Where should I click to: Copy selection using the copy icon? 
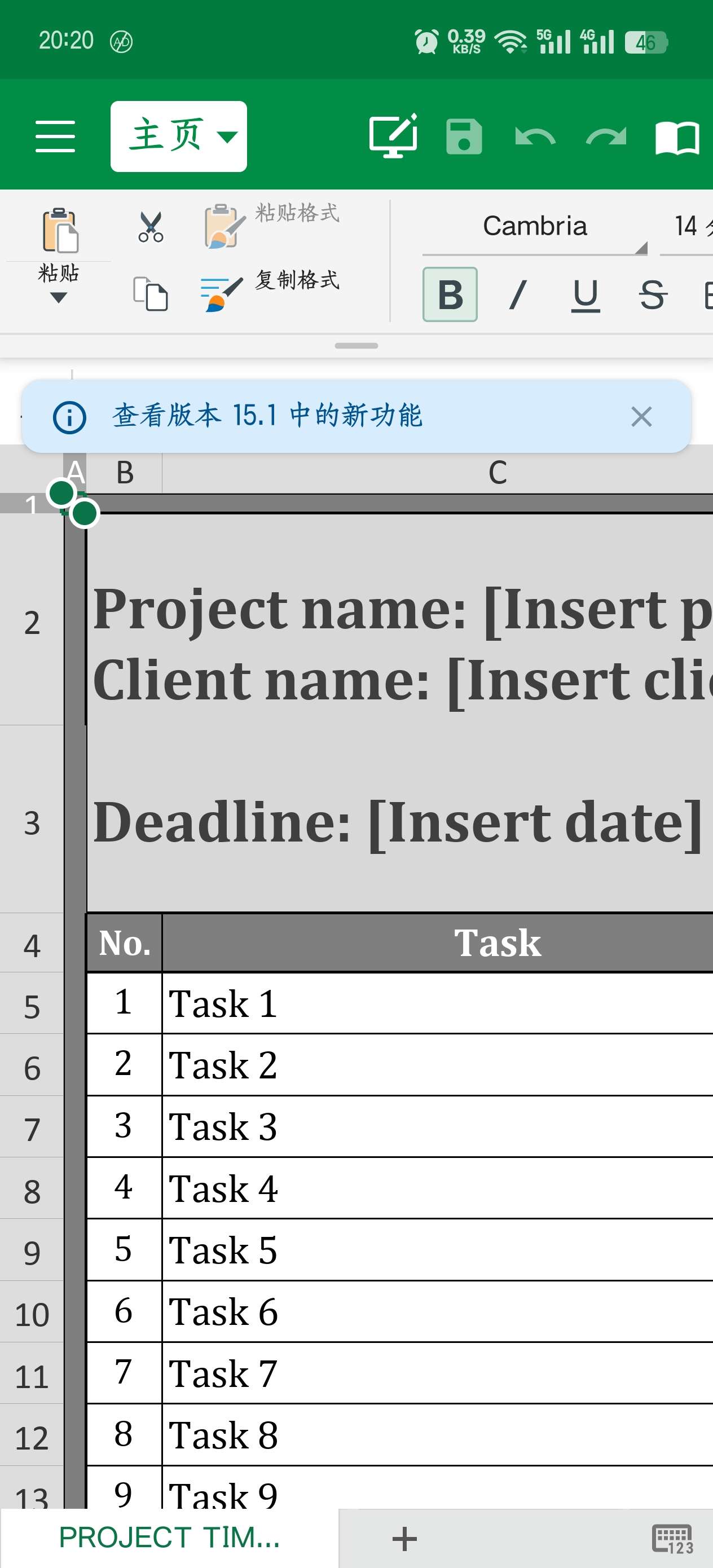pos(151,293)
